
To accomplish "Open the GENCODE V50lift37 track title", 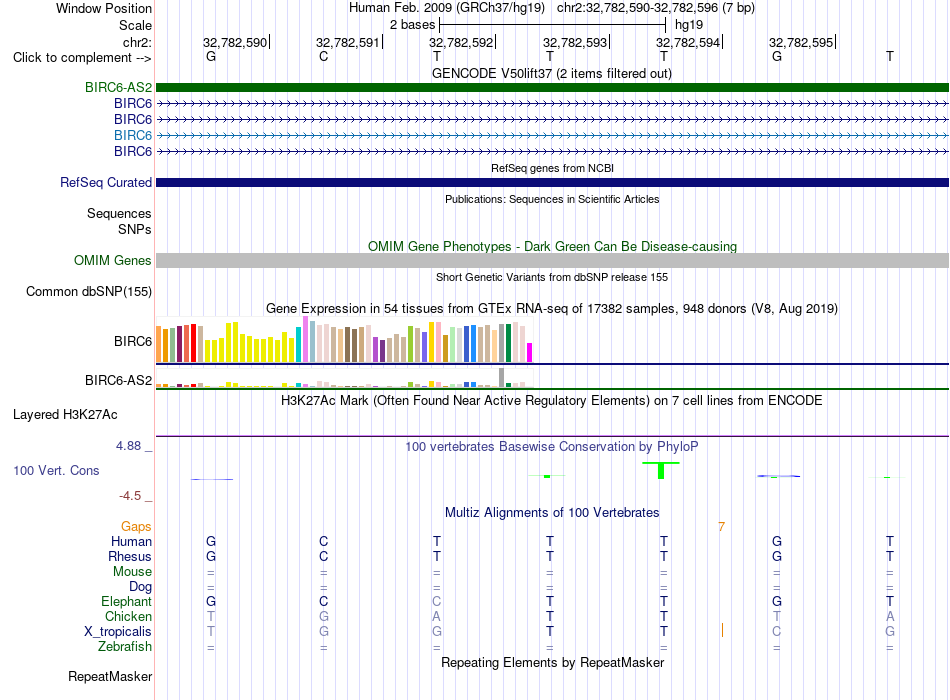I will click(551, 73).
